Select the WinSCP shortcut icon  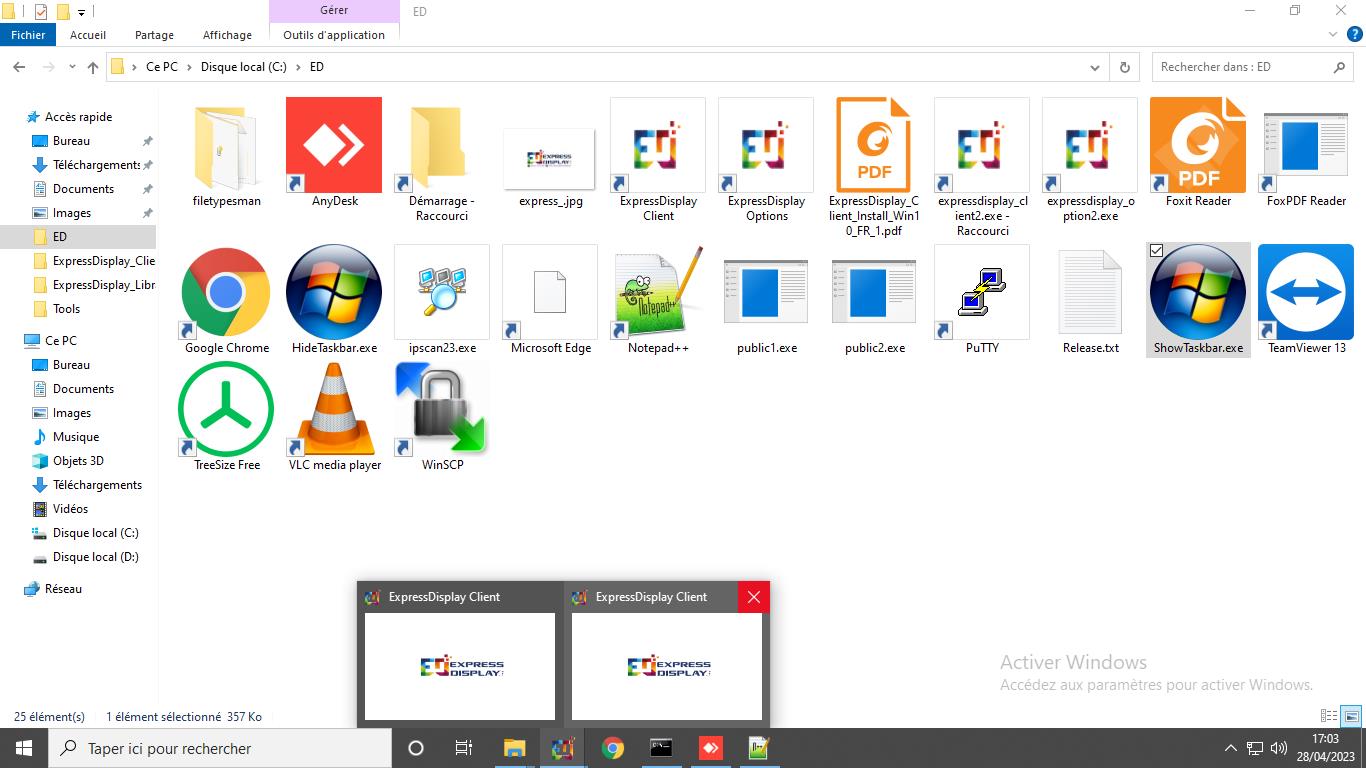[442, 410]
